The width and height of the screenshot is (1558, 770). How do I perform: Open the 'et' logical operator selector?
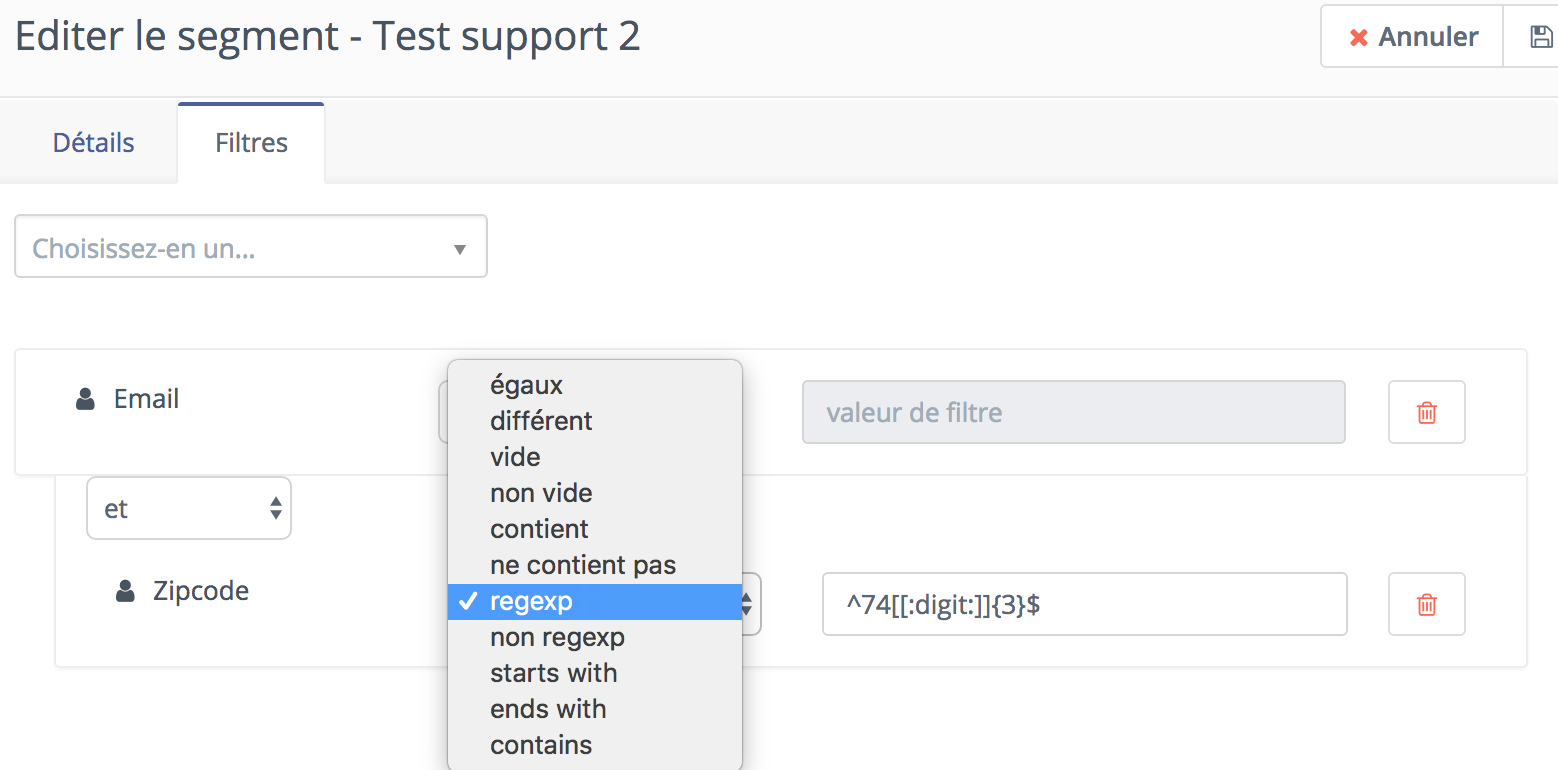click(189, 509)
